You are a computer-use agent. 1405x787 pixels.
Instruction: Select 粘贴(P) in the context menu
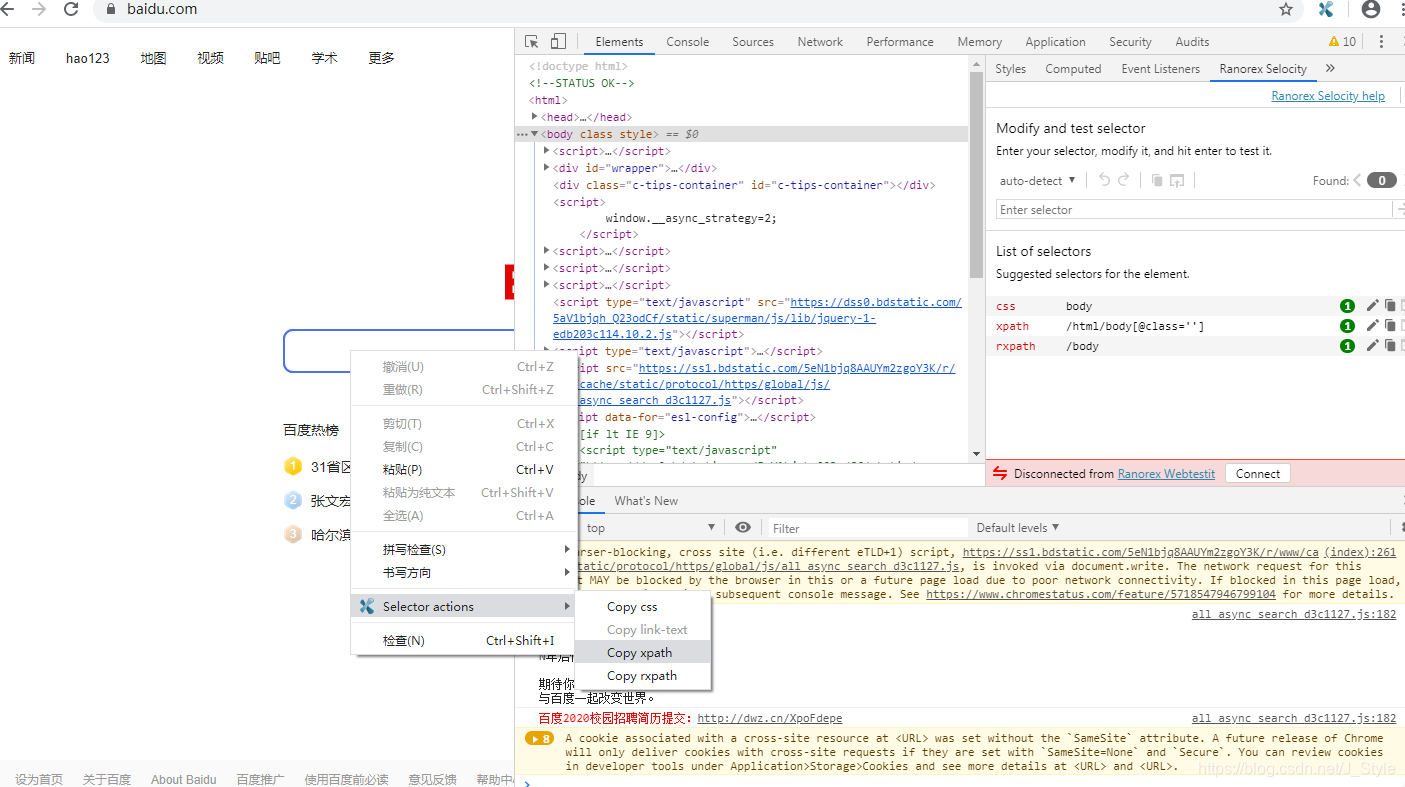point(463,470)
